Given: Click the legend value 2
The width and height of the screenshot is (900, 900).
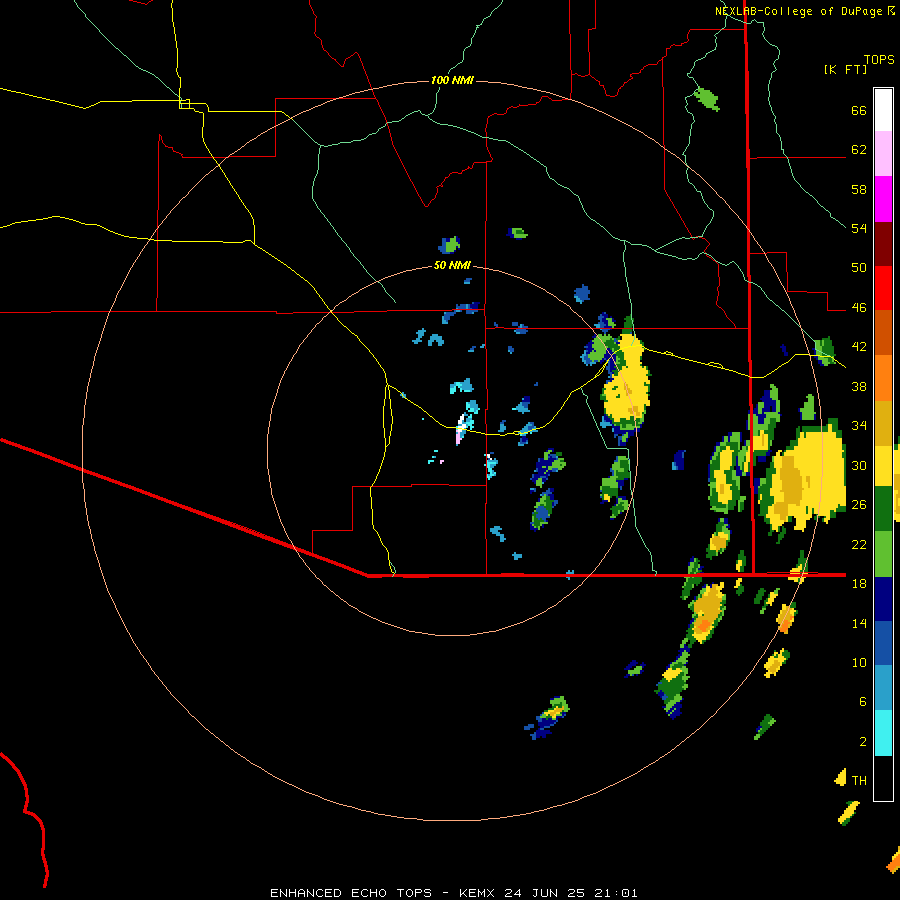Looking at the screenshot, I should tap(863, 741).
